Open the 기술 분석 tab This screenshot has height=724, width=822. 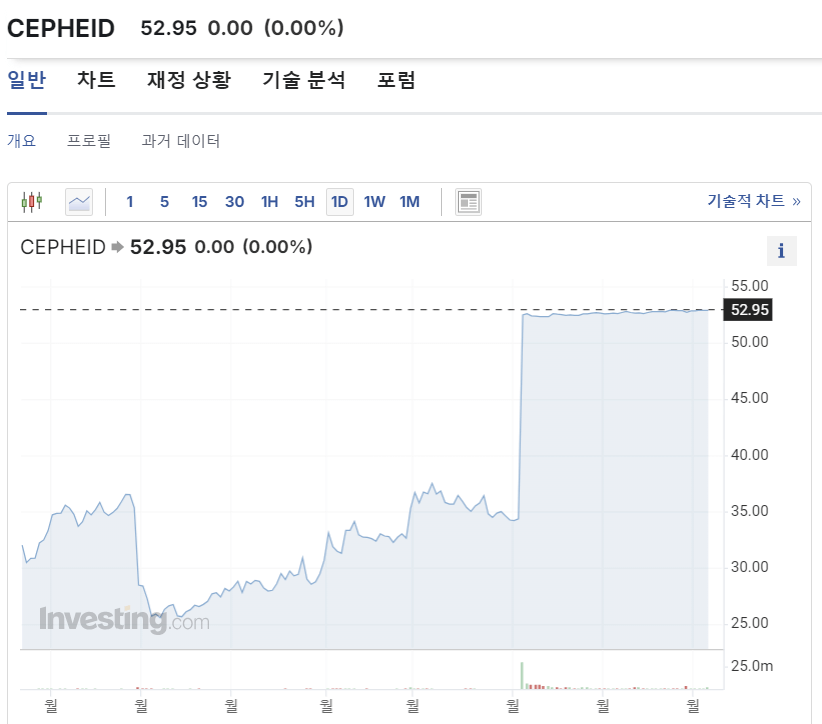(304, 80)
